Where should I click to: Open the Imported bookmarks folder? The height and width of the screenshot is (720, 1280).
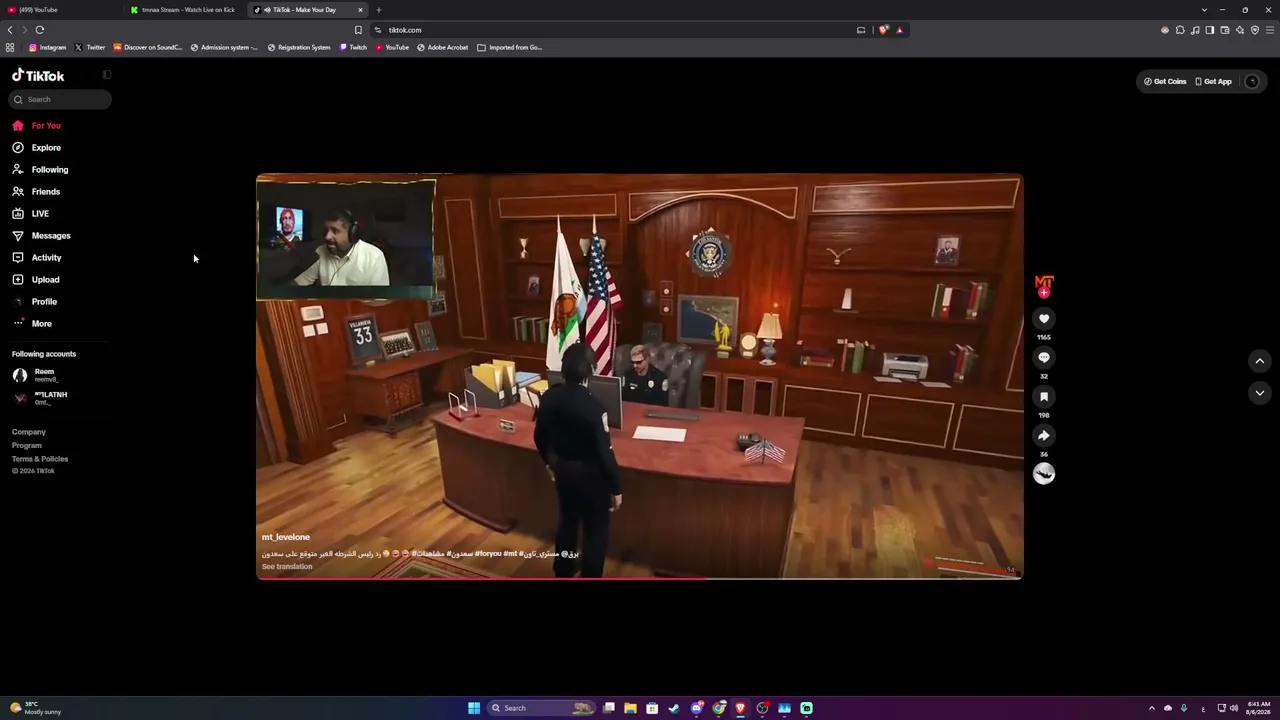(x=510, y=47)
